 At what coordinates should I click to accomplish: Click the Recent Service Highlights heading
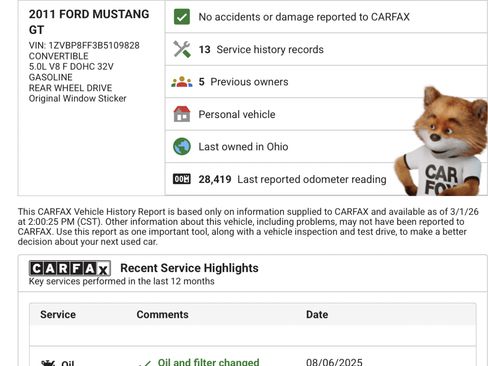[189, 268]
